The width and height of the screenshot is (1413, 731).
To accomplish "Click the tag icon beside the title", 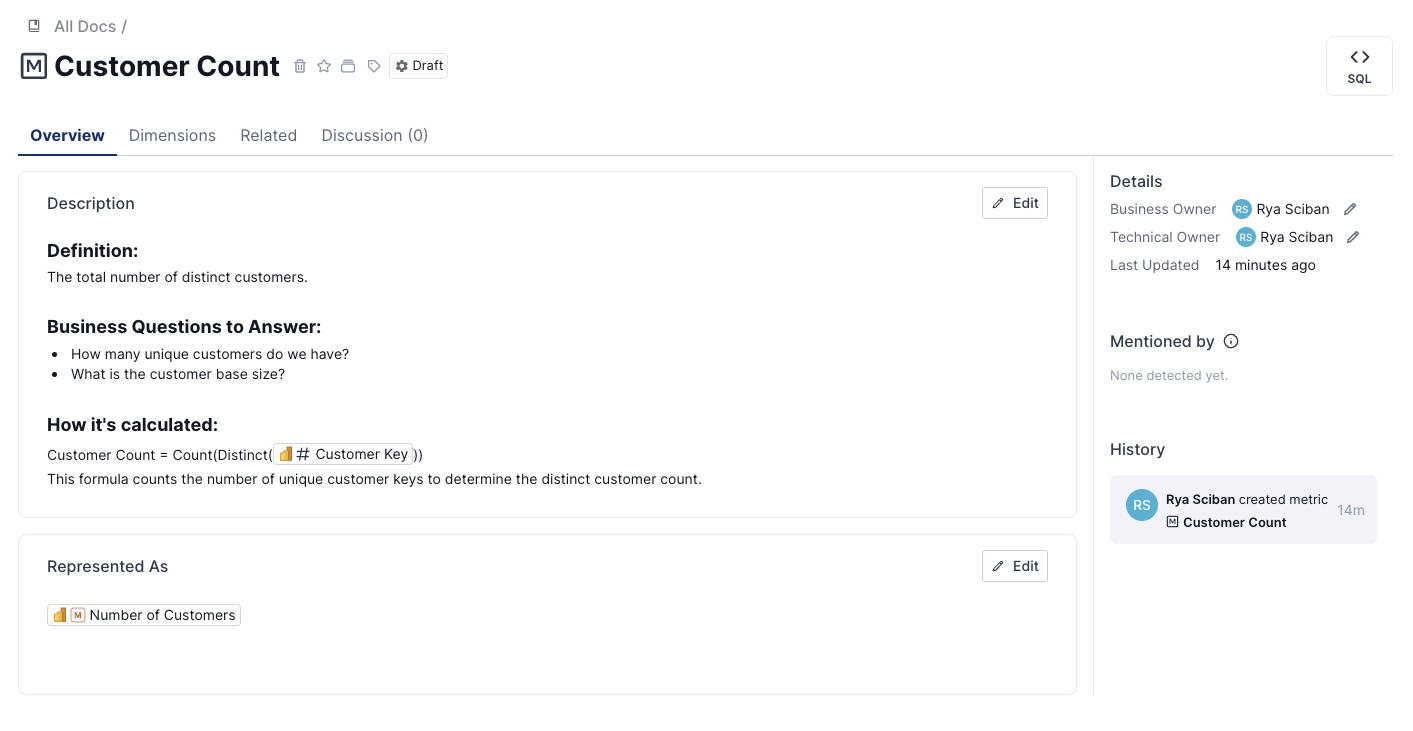I will [374, 66].
